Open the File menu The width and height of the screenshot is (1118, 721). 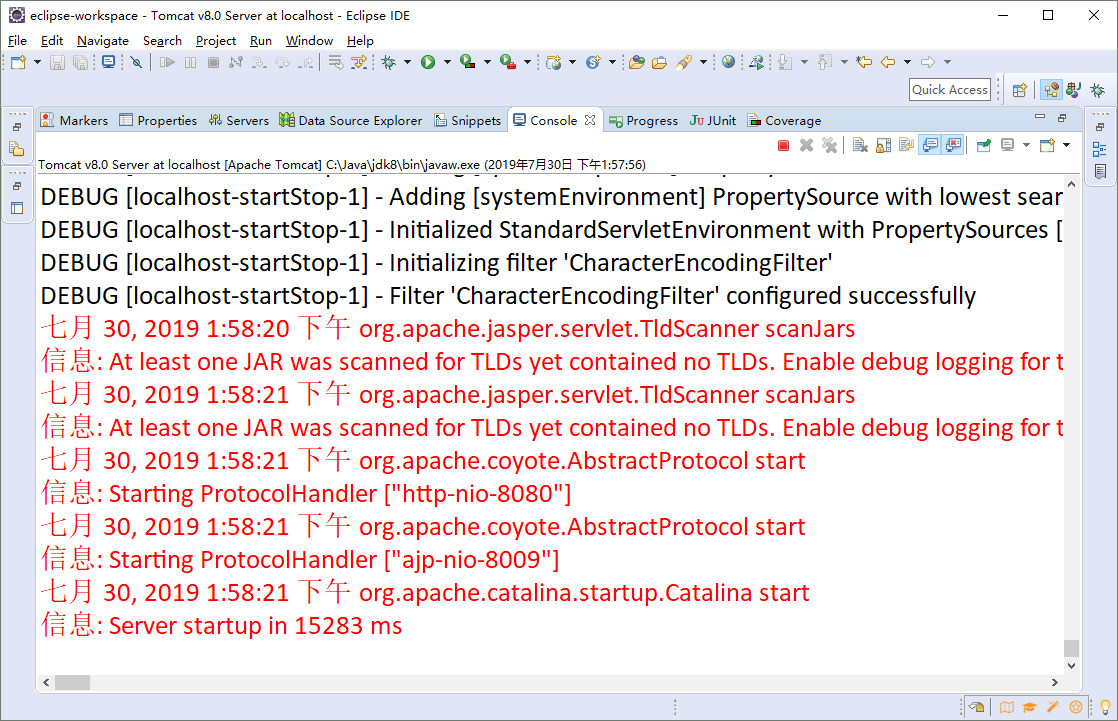[x=17, y=41]
